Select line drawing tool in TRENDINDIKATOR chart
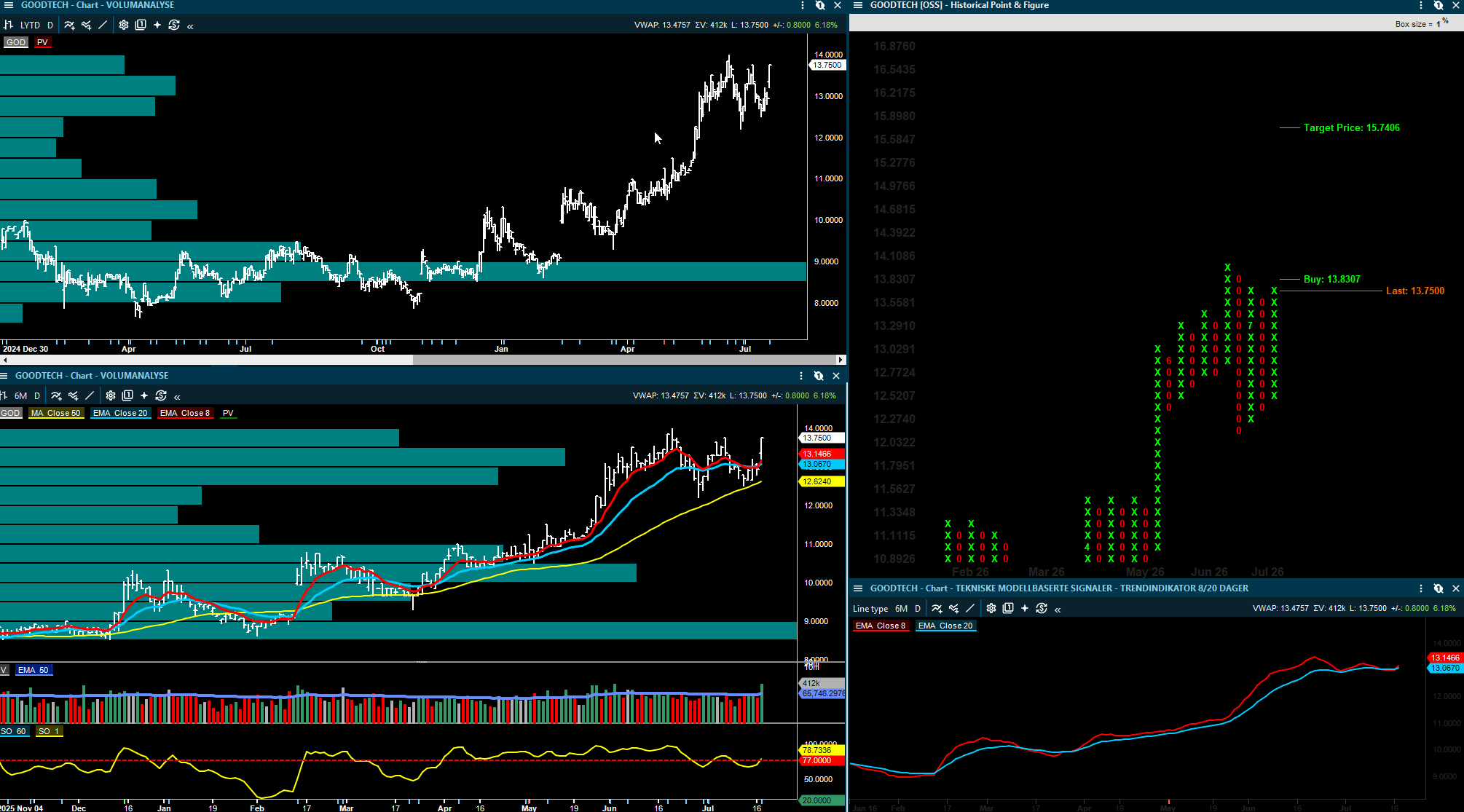Viewport: 1464px width, 812px height. coord(970,608)
